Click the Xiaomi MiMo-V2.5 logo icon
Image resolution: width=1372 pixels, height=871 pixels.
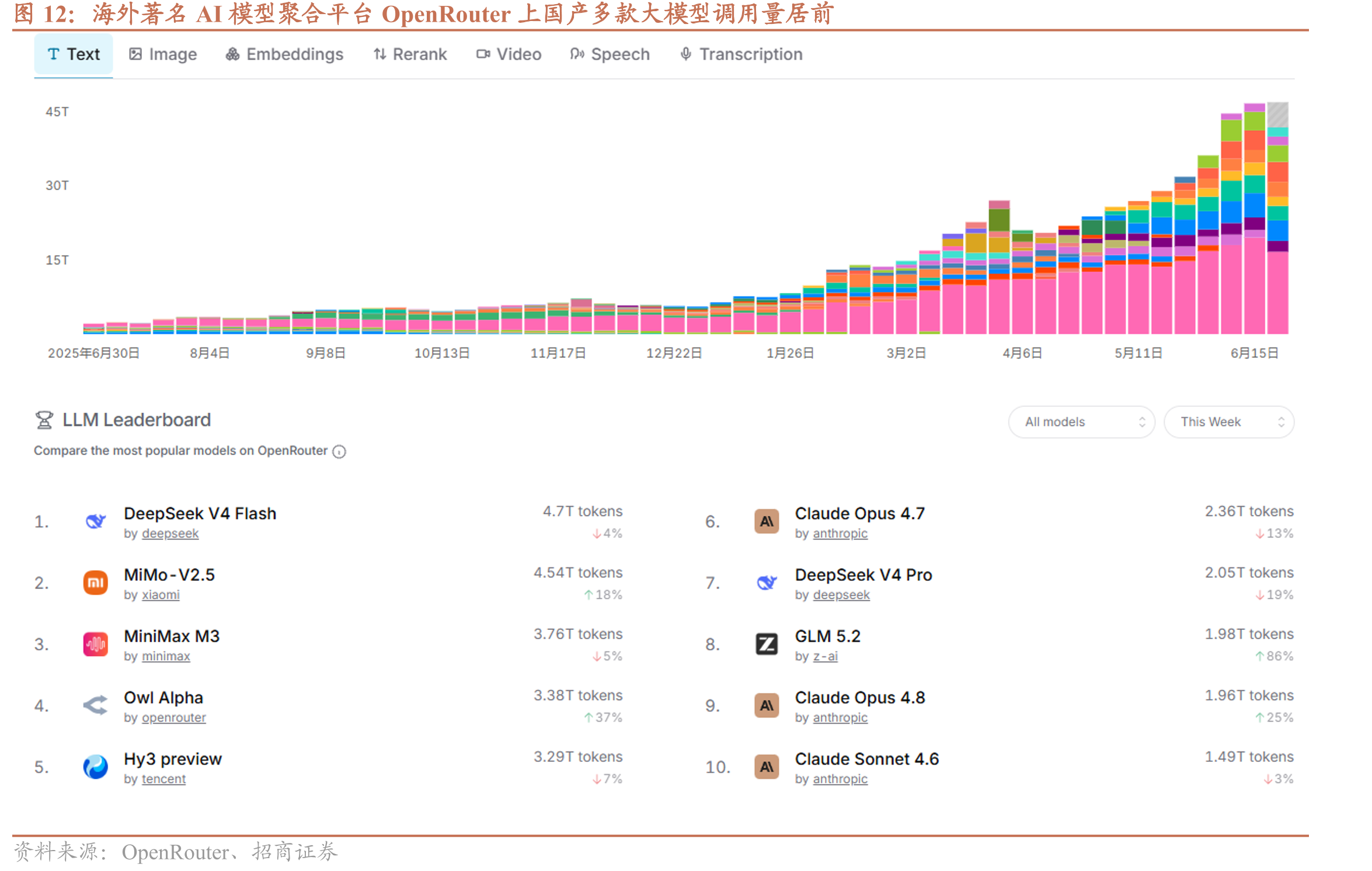96,583
